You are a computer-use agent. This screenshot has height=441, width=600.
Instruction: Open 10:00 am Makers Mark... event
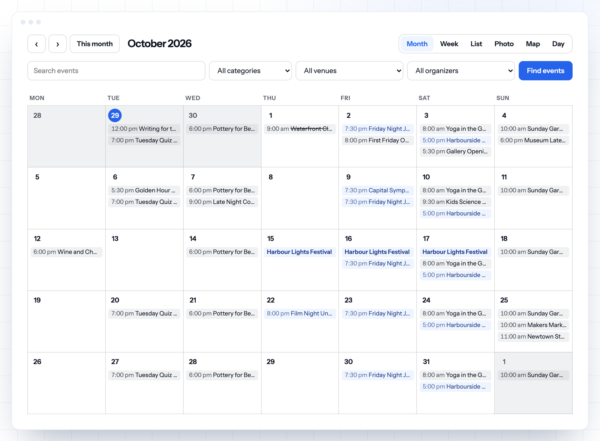point(533,325)
